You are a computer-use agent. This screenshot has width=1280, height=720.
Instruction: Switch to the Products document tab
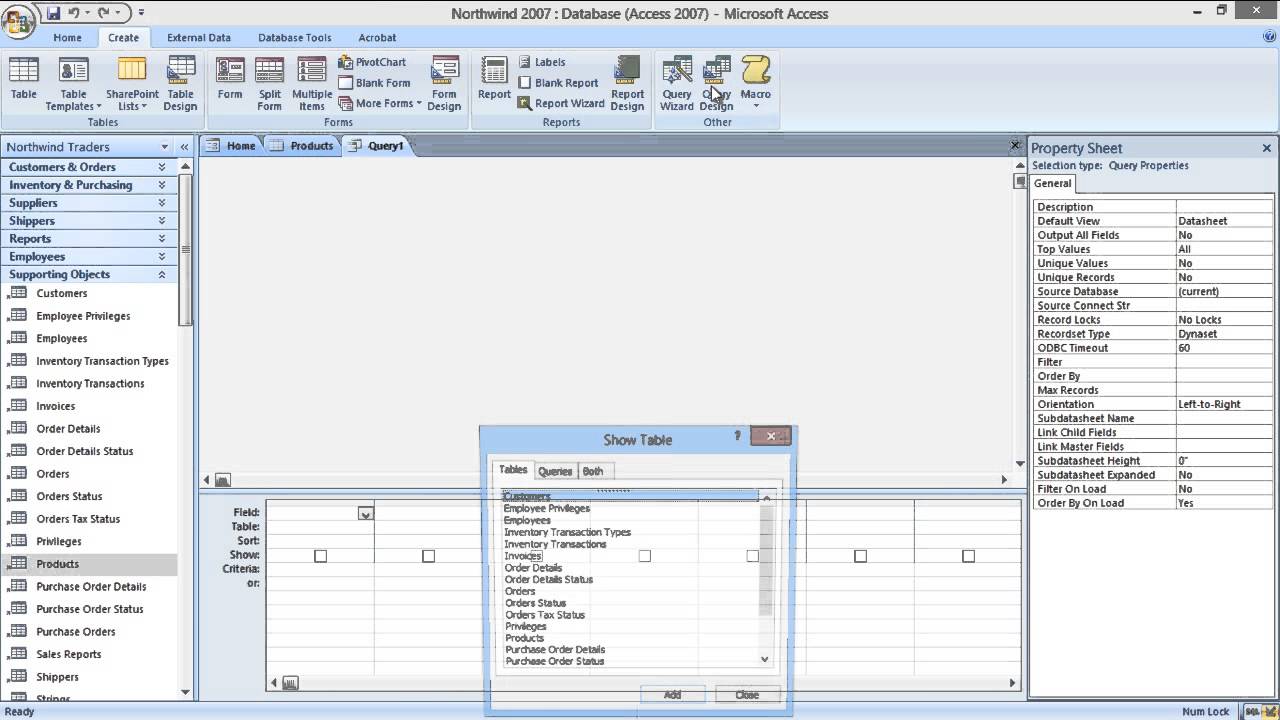coord(302,146)
